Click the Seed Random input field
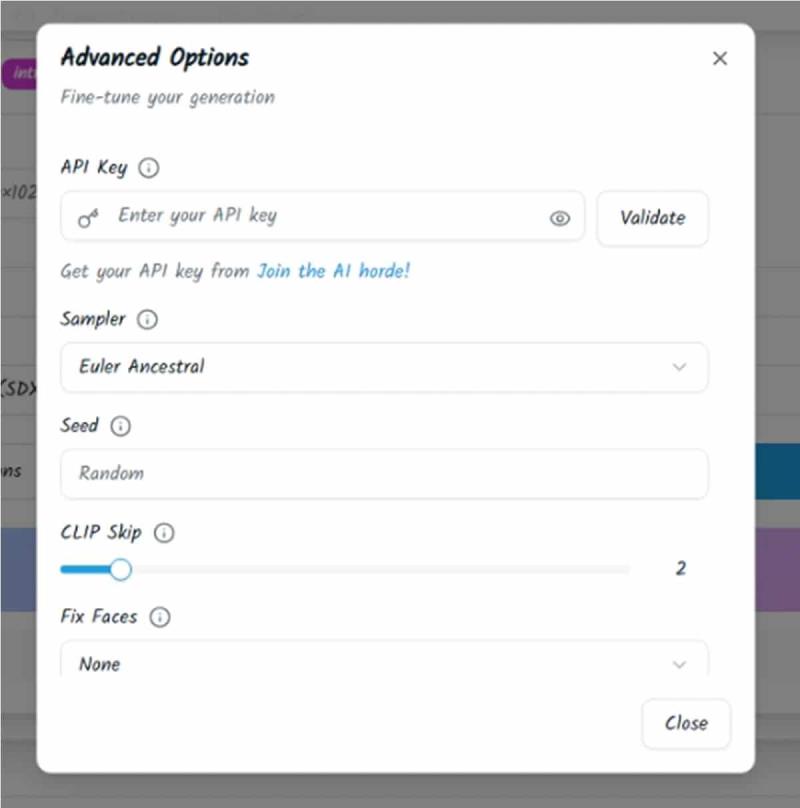 point(384,474)
